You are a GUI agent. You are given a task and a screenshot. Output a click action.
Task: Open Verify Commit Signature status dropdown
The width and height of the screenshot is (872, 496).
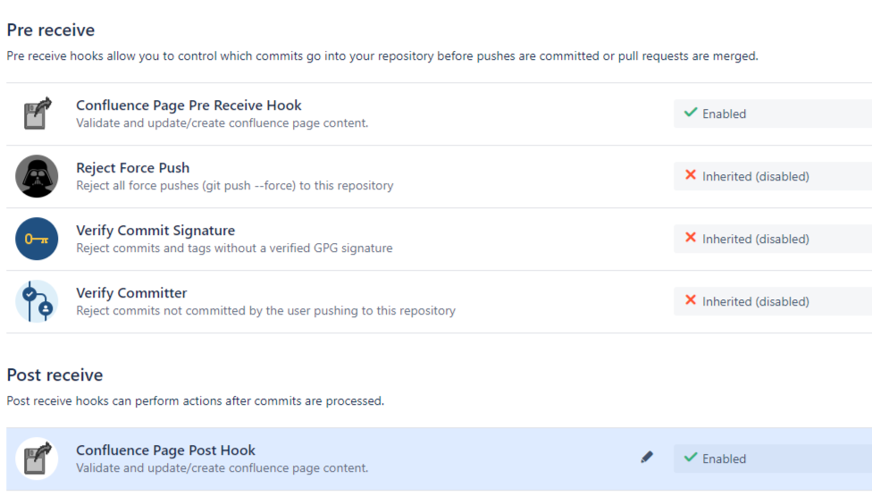pyautogui.click(x=772, y=239)
